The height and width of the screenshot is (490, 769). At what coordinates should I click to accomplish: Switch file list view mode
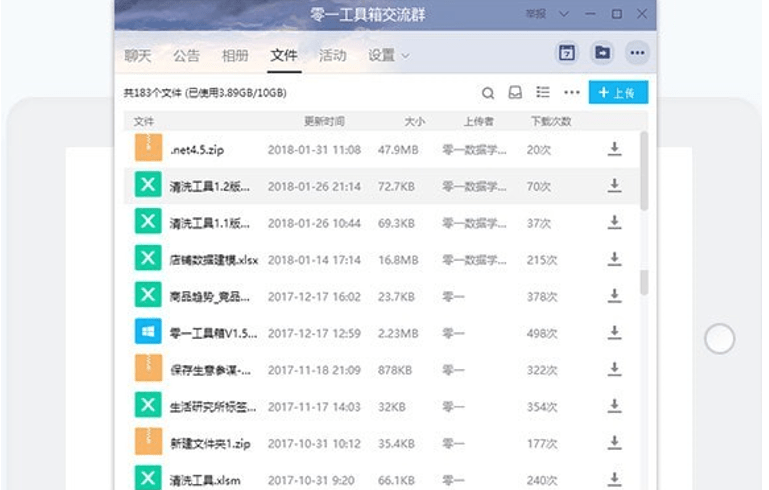pyautogui.click(x=543, y=92)
